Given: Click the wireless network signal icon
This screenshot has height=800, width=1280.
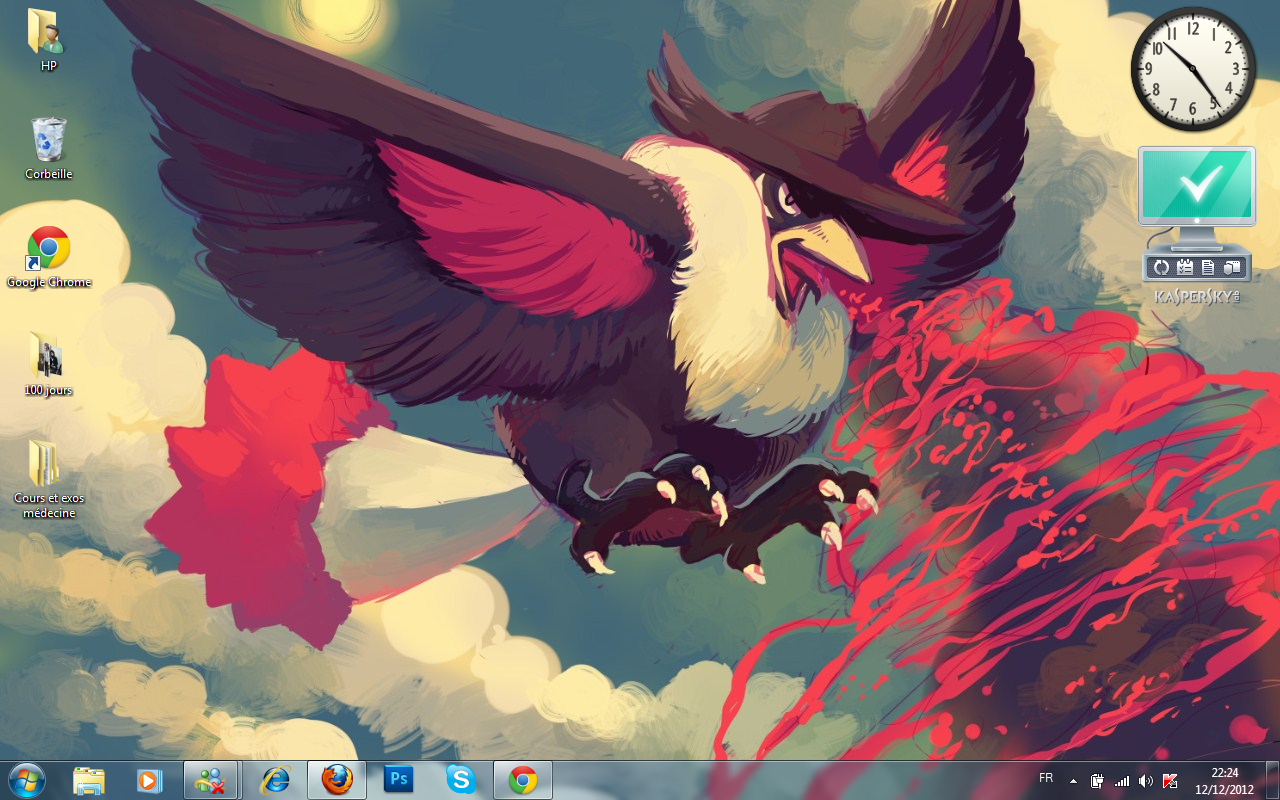Looking at the screenshot, I should point(1122,780).
